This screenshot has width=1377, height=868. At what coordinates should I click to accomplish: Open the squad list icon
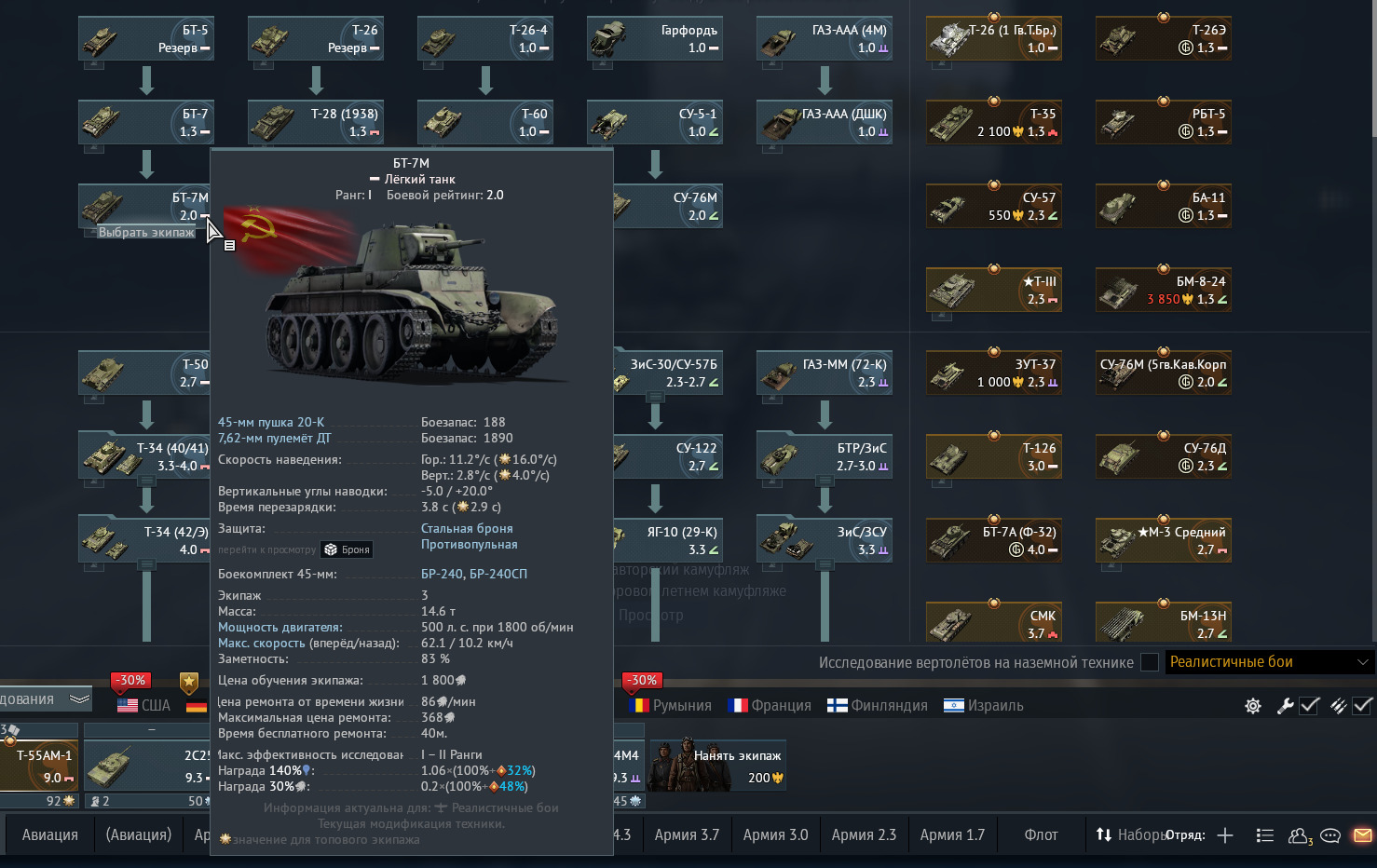pos(1264,835)
